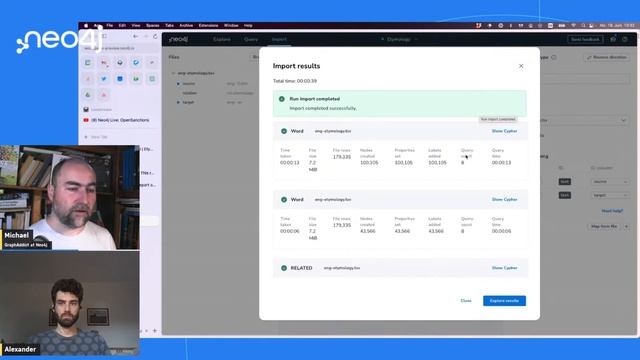The width and height of the screenshot is (640, 360).
Task: Show Cypher for the RELATED import
Action: coord(504,268)
